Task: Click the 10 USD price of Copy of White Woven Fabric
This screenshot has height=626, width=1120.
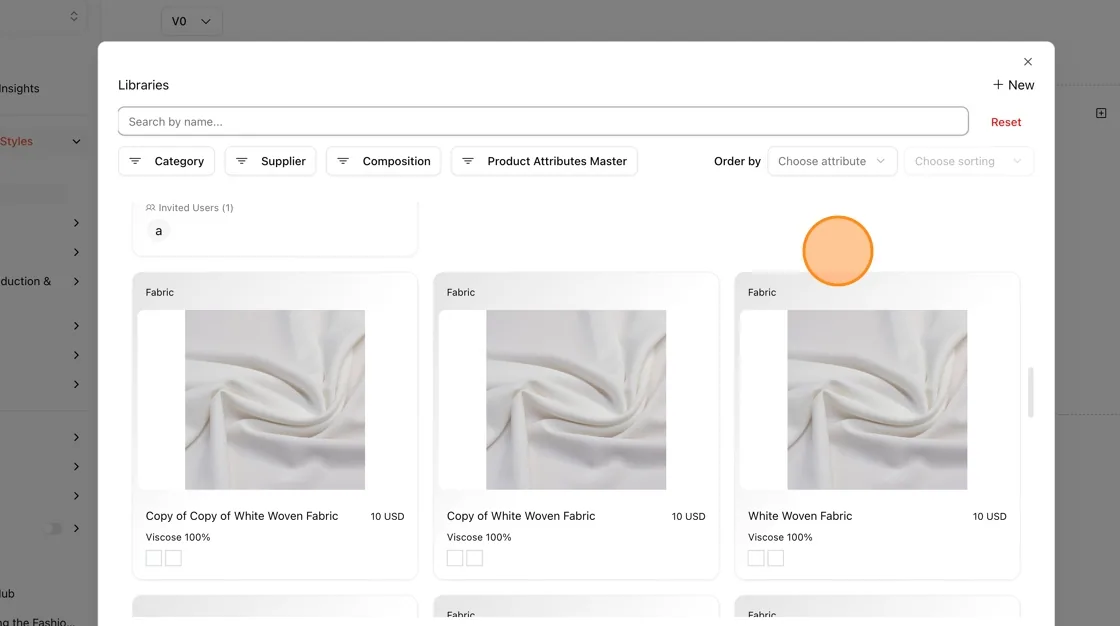Action: click(689, 517)
